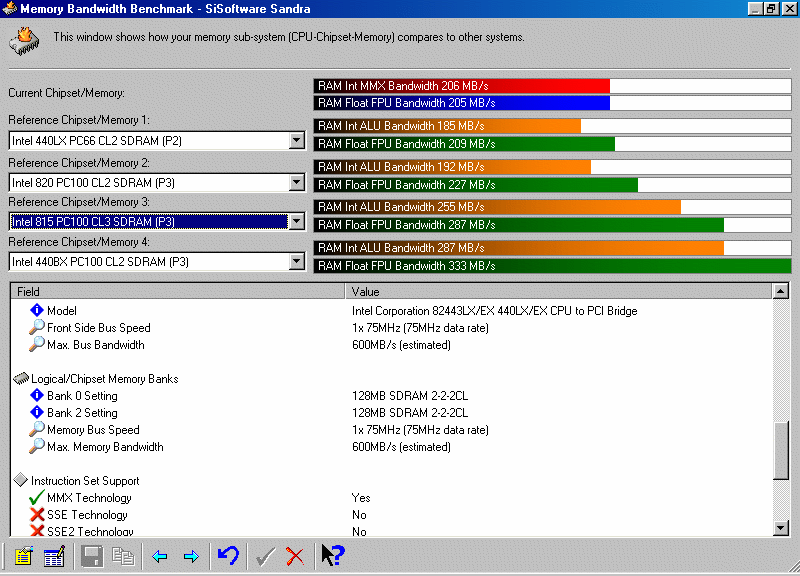Image resolution: width=800 pixels, height=576 pixels.
Task: Open Reference Chipset/Memory 3 dropdown arrow
Action: (296, 221)
